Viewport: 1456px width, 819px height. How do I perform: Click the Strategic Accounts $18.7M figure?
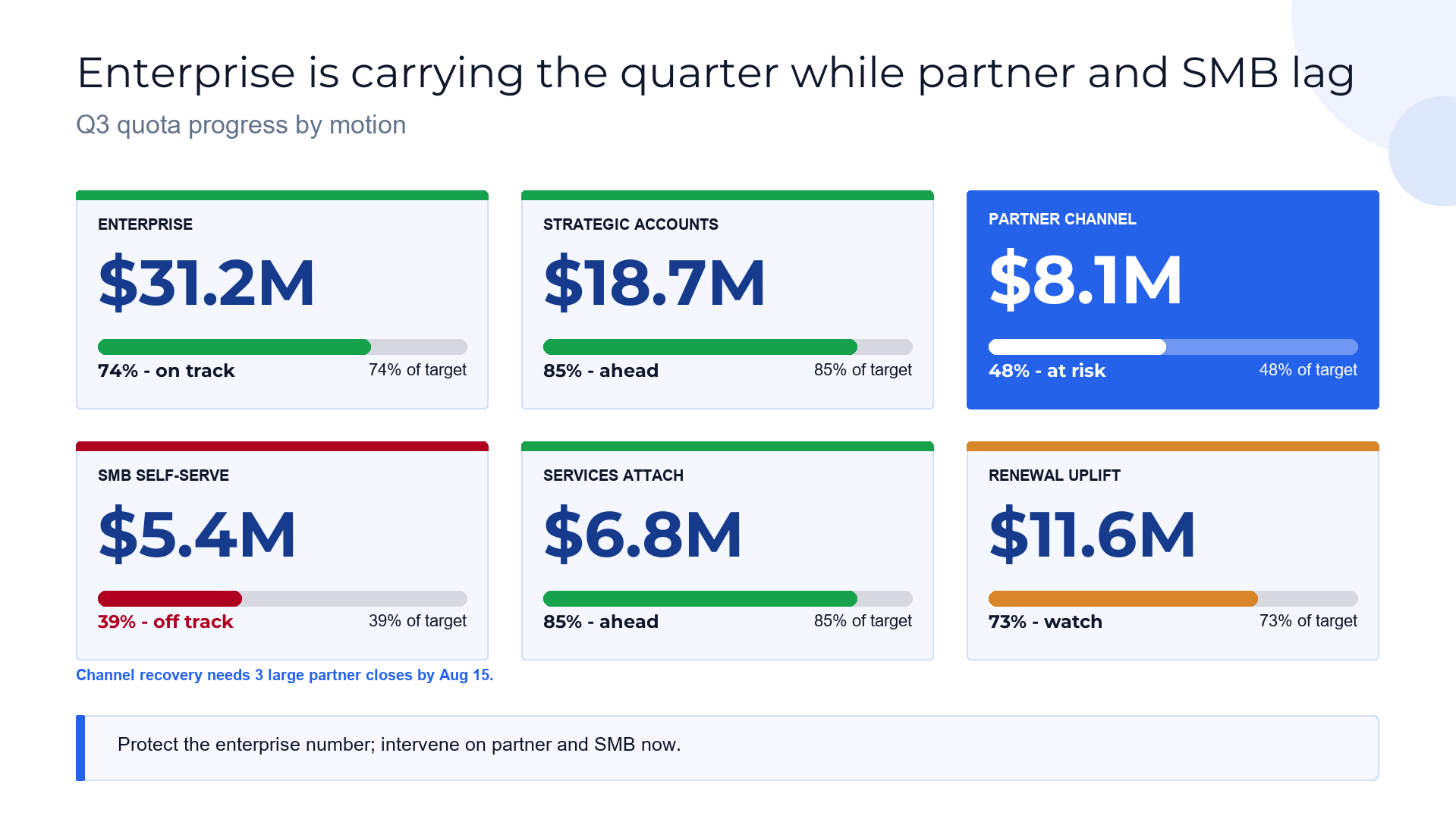[654, 282]
